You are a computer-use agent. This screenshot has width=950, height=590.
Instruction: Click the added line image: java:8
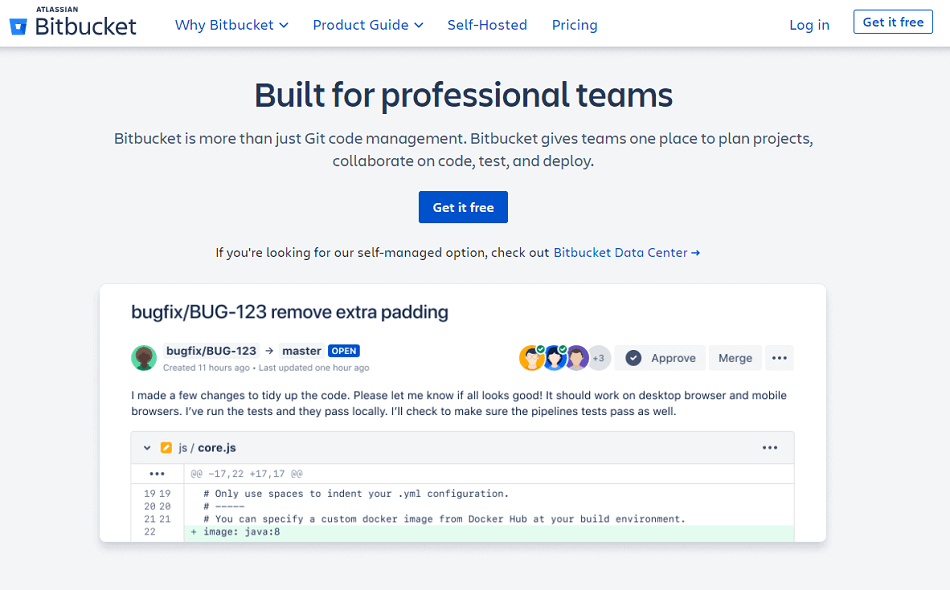pos(241,532)
